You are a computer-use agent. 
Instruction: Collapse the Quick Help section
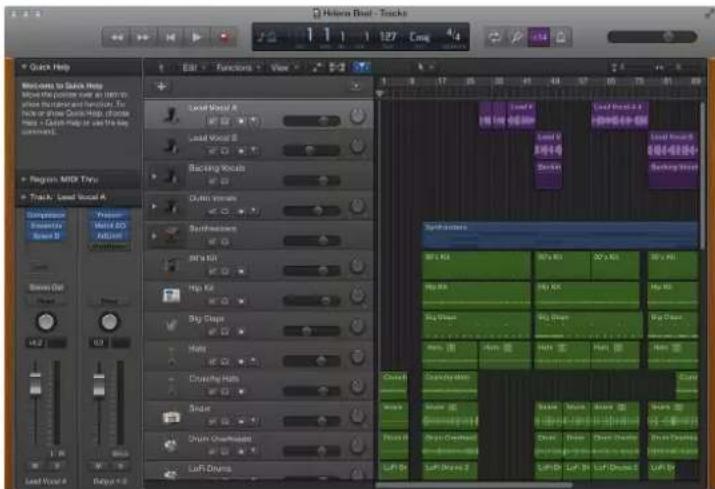coord(24,67)
